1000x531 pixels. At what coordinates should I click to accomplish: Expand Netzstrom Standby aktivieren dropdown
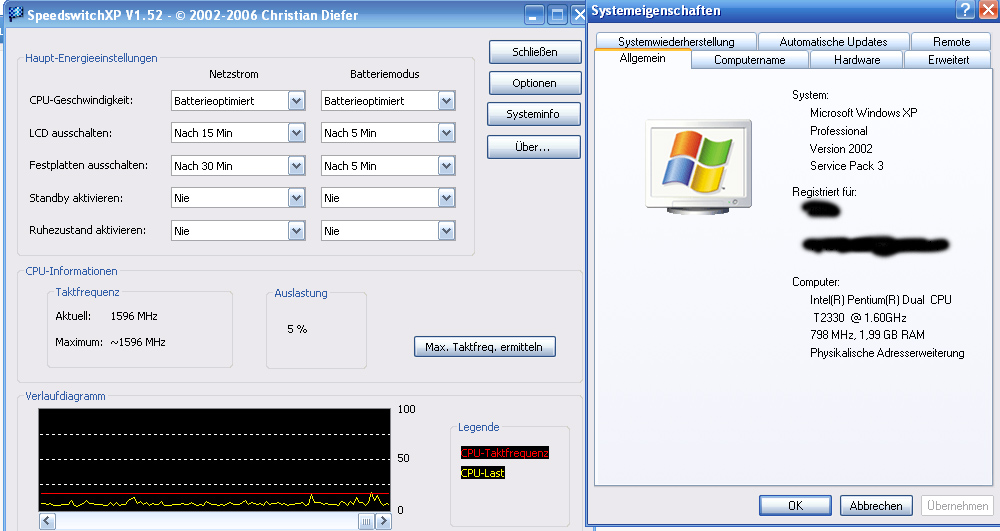296,198
